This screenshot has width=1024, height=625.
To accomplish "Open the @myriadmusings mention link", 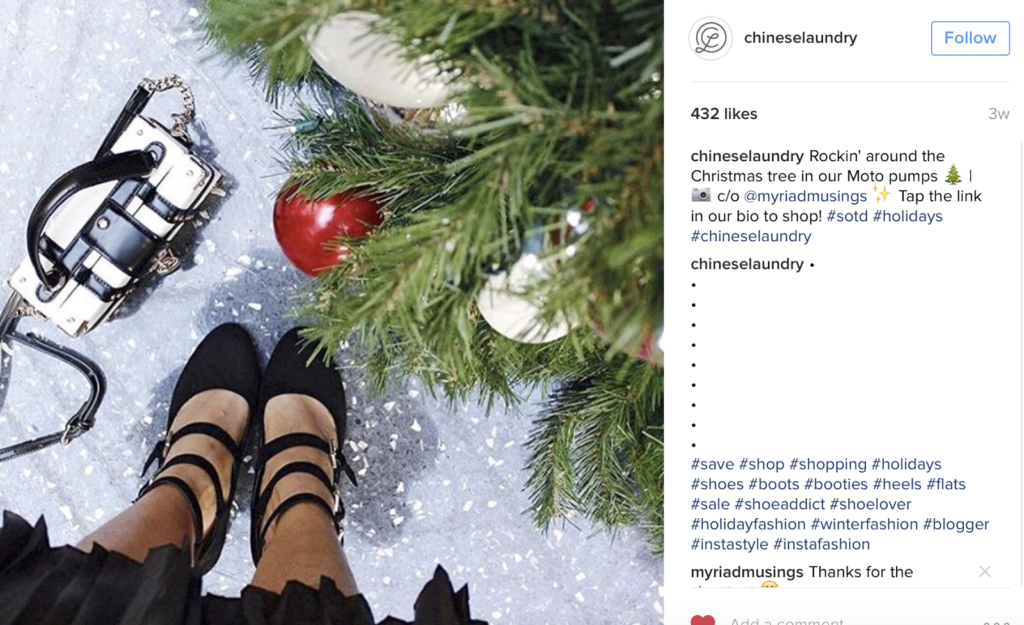I will [805, 196].
